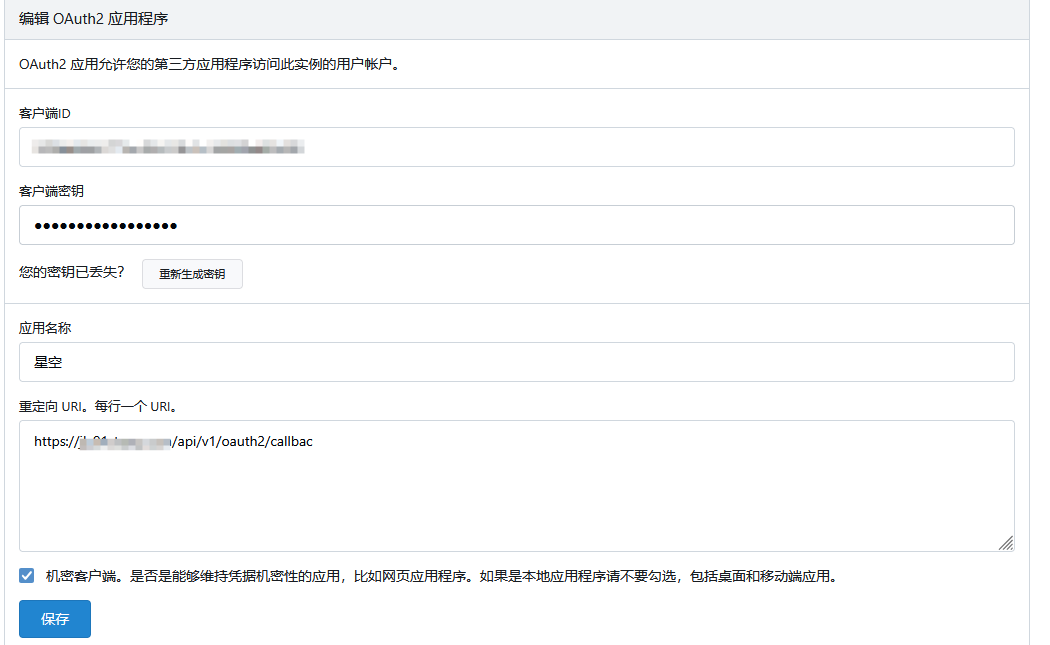Click the 客户端ID label
This screenshot has width=1050, height=645.
coord(45,113)
